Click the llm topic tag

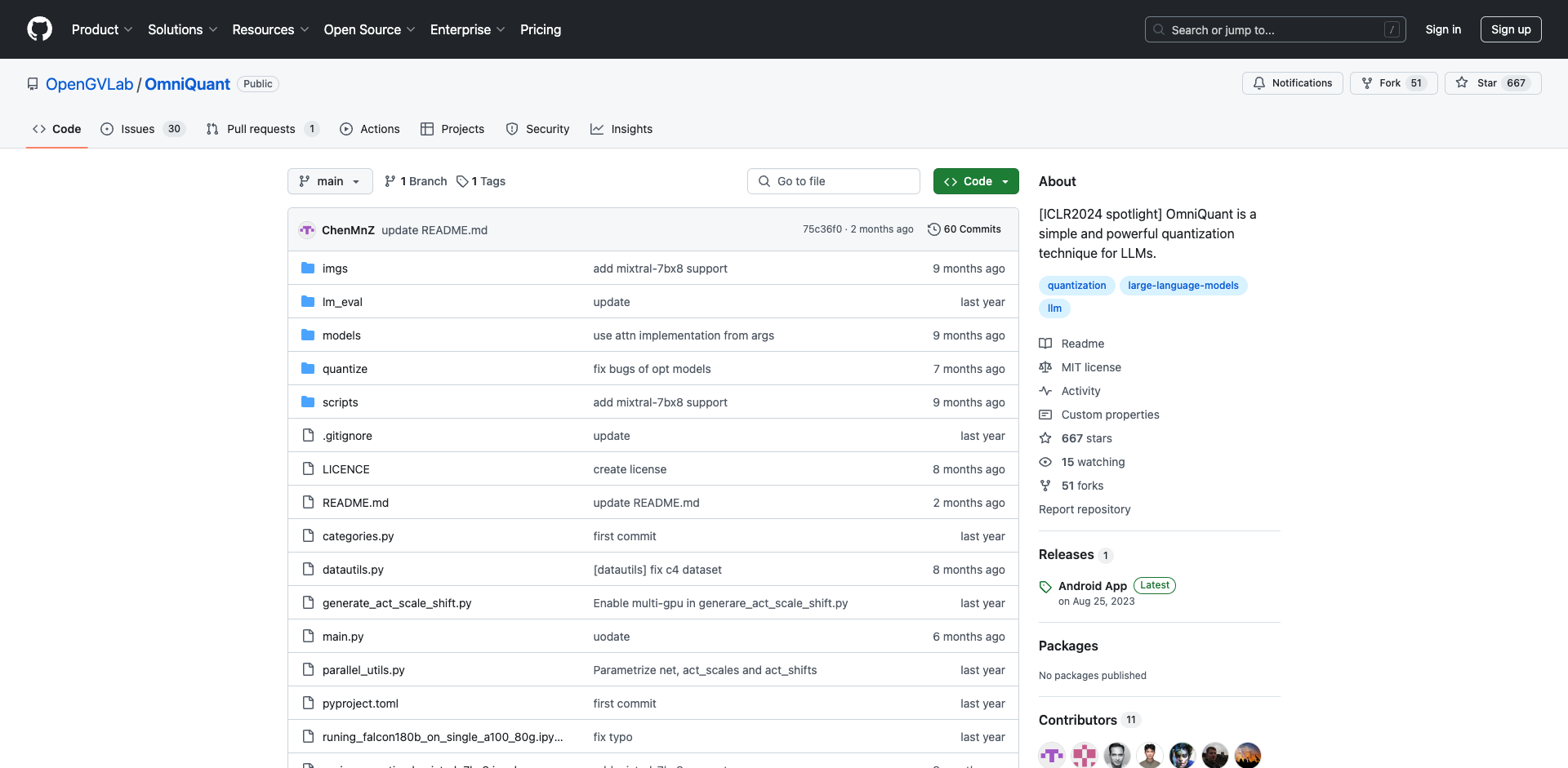pos(1054,309)
